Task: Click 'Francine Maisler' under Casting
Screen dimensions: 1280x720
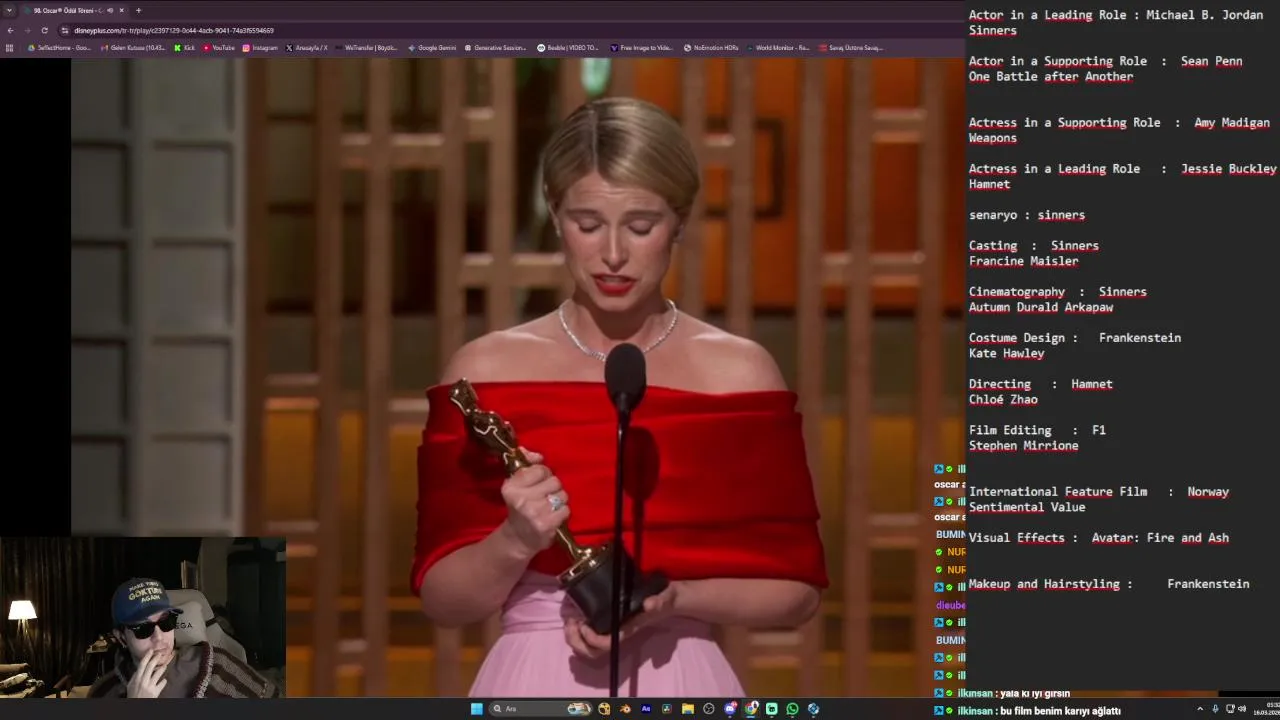Action: pyautogui.click(x=1023, y=261)
